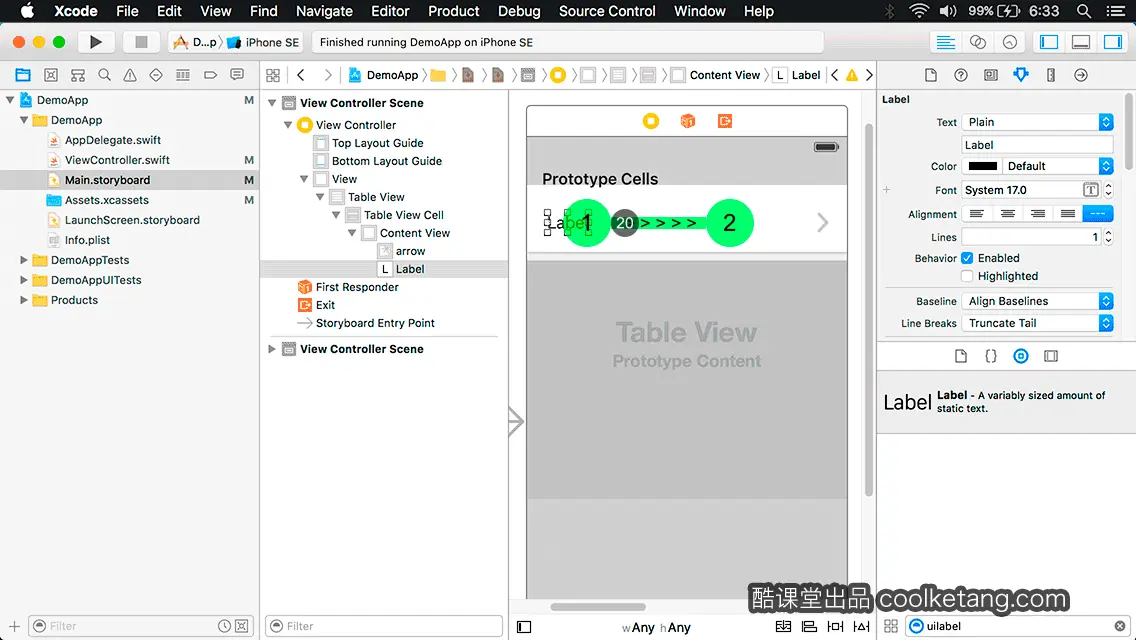Open the Test navigator
Viewport: 1136px width, 640px height.
pyautogui.click(x=156, y=75)
